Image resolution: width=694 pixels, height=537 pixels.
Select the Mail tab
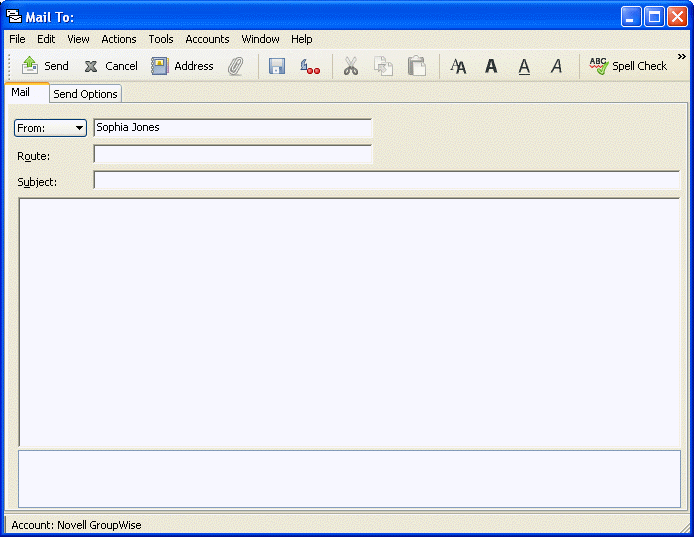(x=27, y=93)
